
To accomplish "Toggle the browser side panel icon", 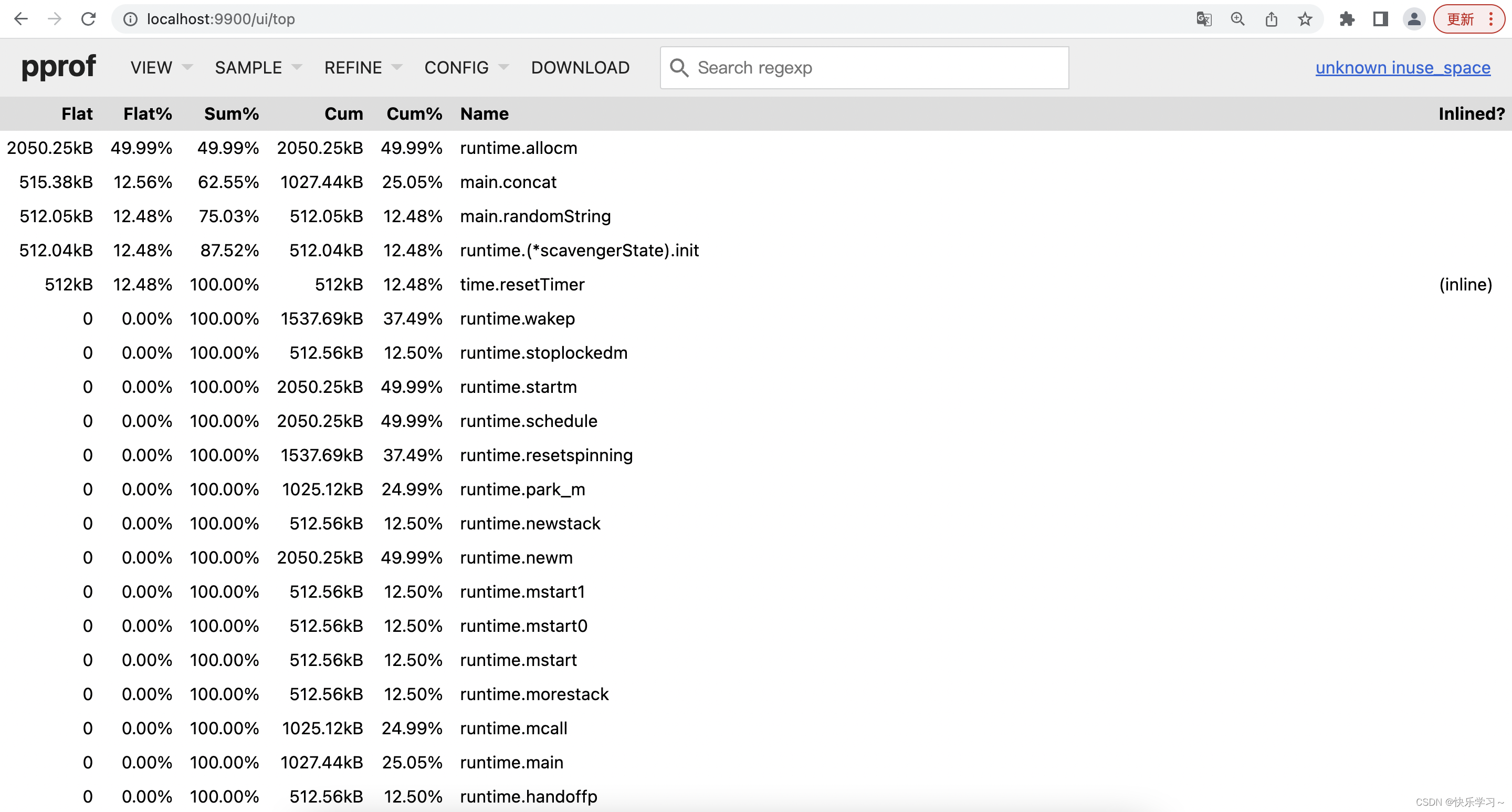I will pyautogui.click(x=1381, y=19).
